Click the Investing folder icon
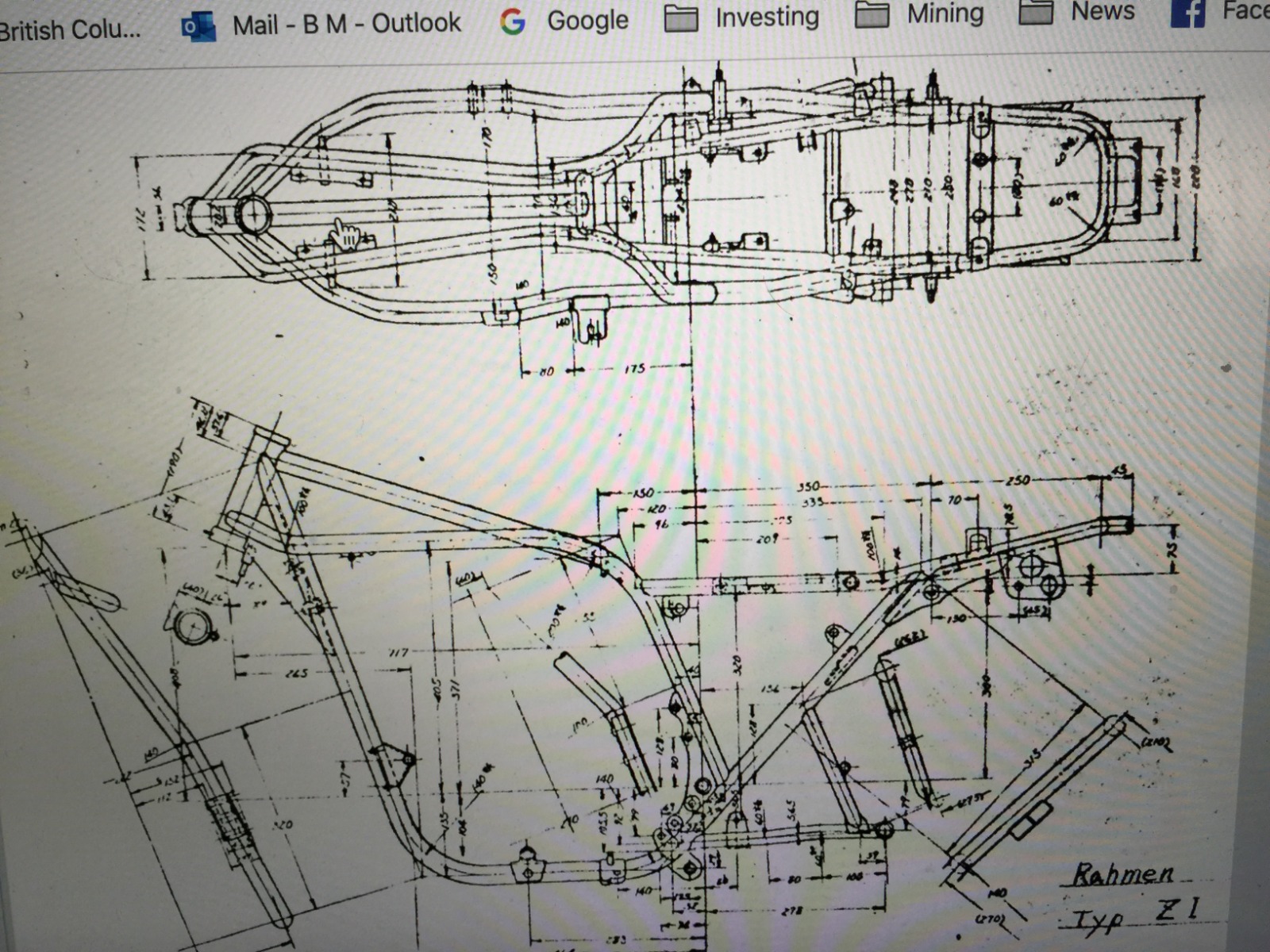The height and width of the screenshot is (952, 1270). [681, 18]
